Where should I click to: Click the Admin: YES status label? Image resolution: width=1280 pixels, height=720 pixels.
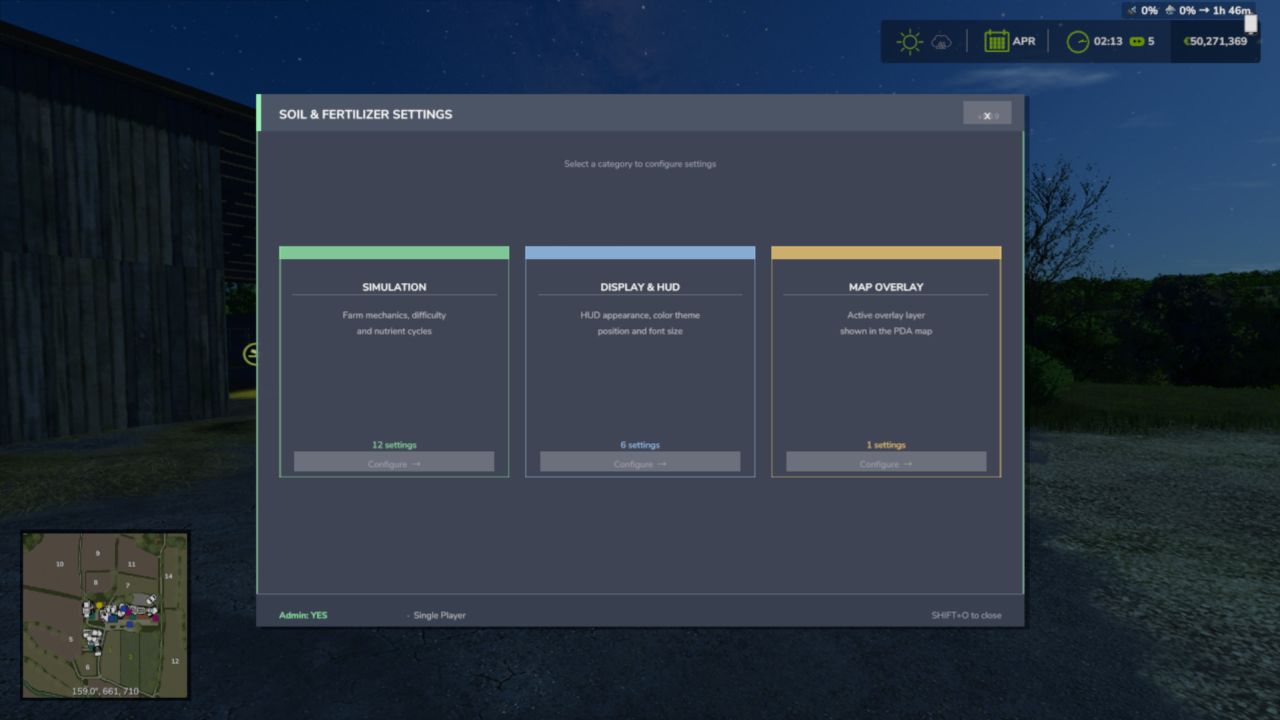[303, 615]
